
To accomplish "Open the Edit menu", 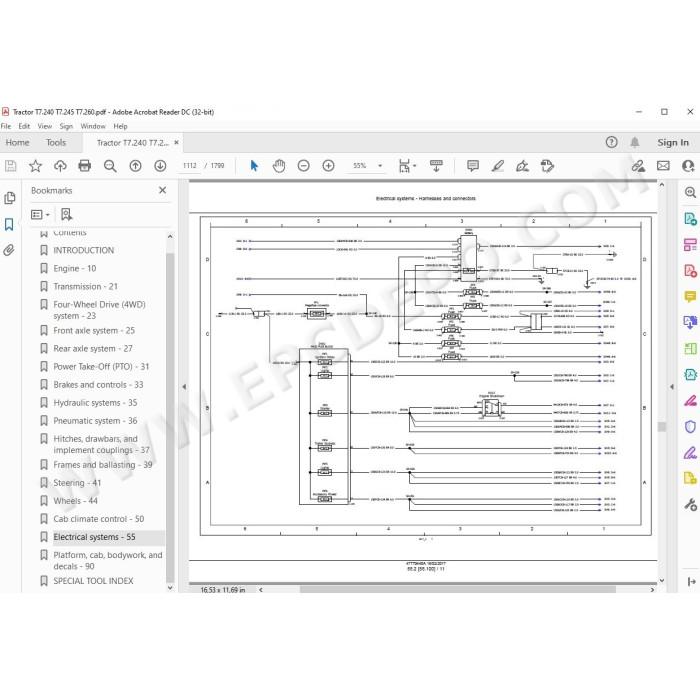I will pyautogui.click(x=24, y=126).
